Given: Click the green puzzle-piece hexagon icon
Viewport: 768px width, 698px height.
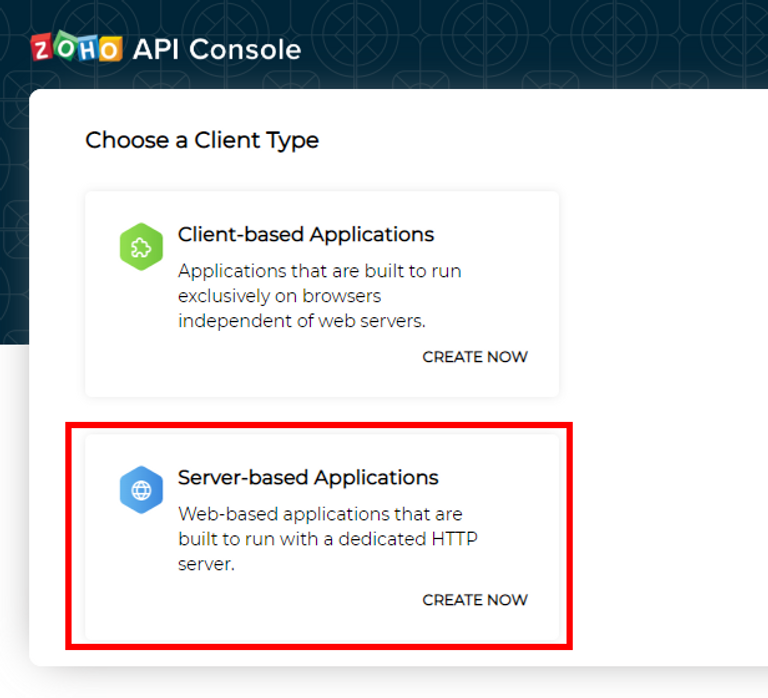Looking at the screenshot, I should click(x=141, y=246).
